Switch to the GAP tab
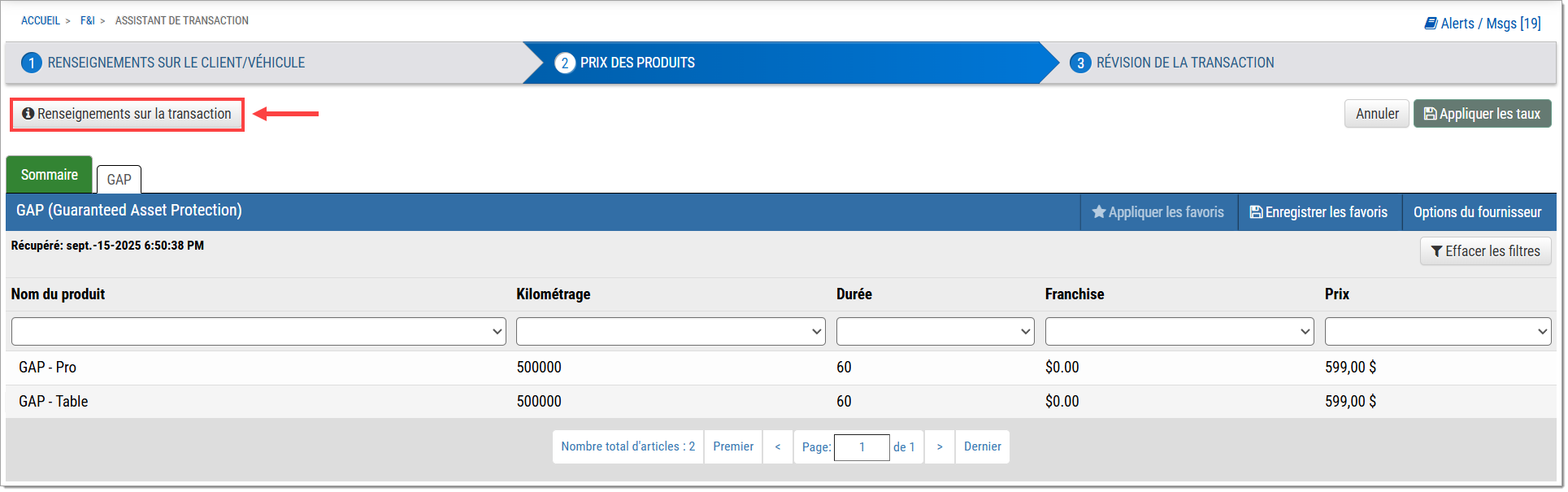Viewport: 1568px width, 492px height. pos(119,180)
